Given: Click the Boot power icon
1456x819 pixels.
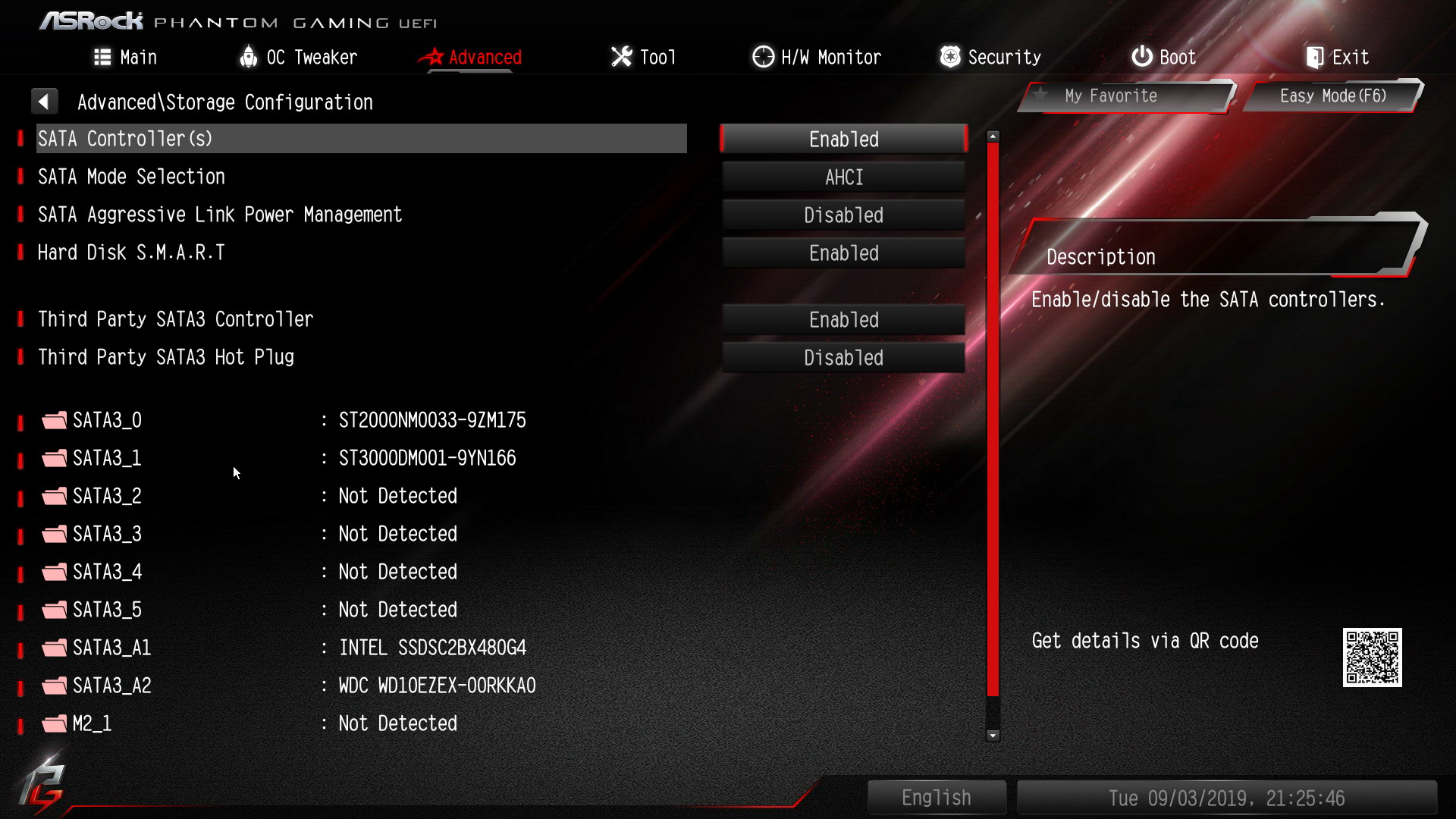Looking at the screenshot, I should click(x=1141, y=56).
